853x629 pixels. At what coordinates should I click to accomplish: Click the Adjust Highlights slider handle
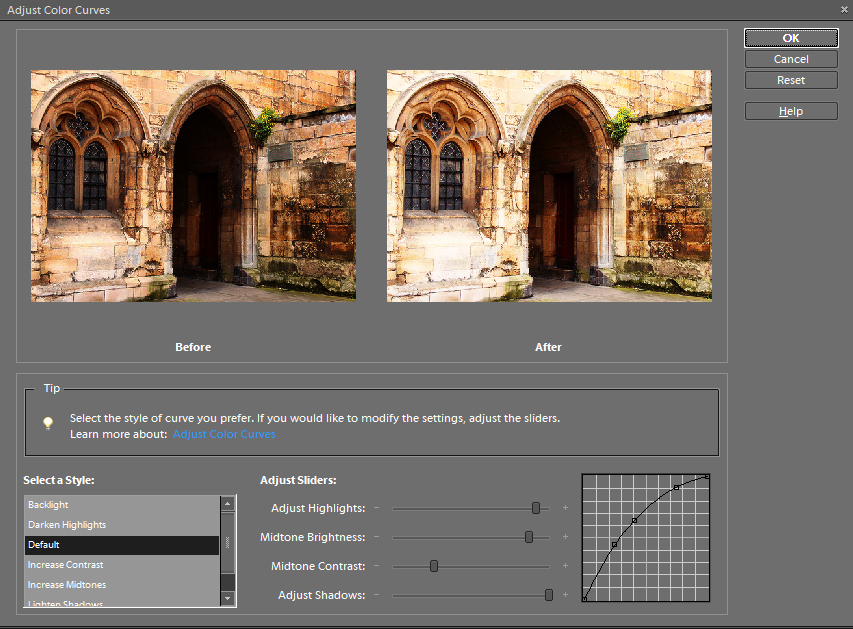point(536,508)
